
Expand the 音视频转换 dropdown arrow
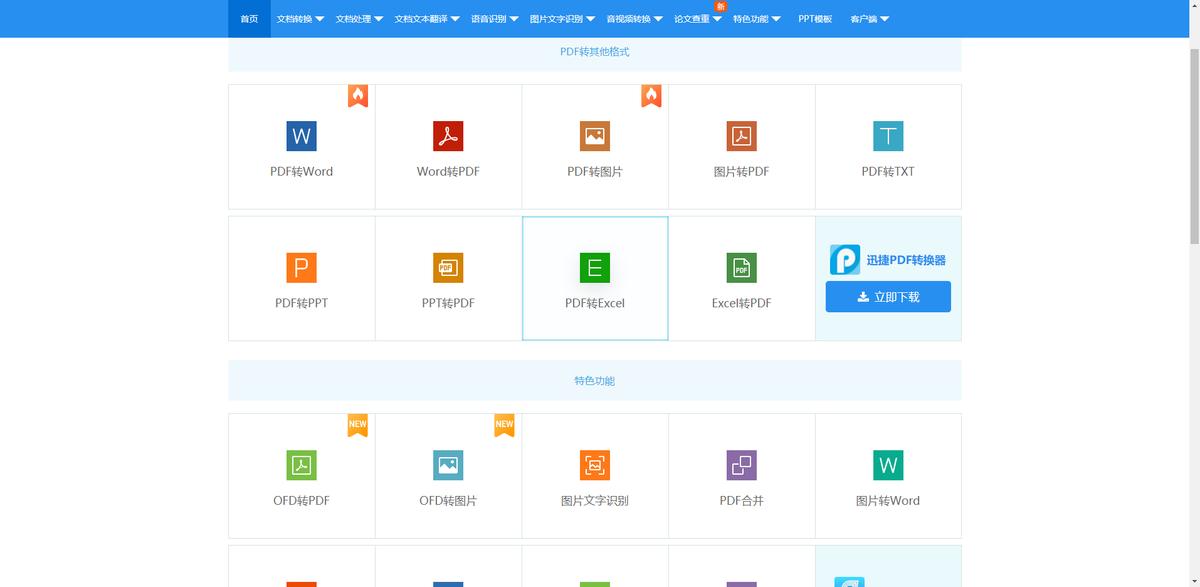(658, 19)
